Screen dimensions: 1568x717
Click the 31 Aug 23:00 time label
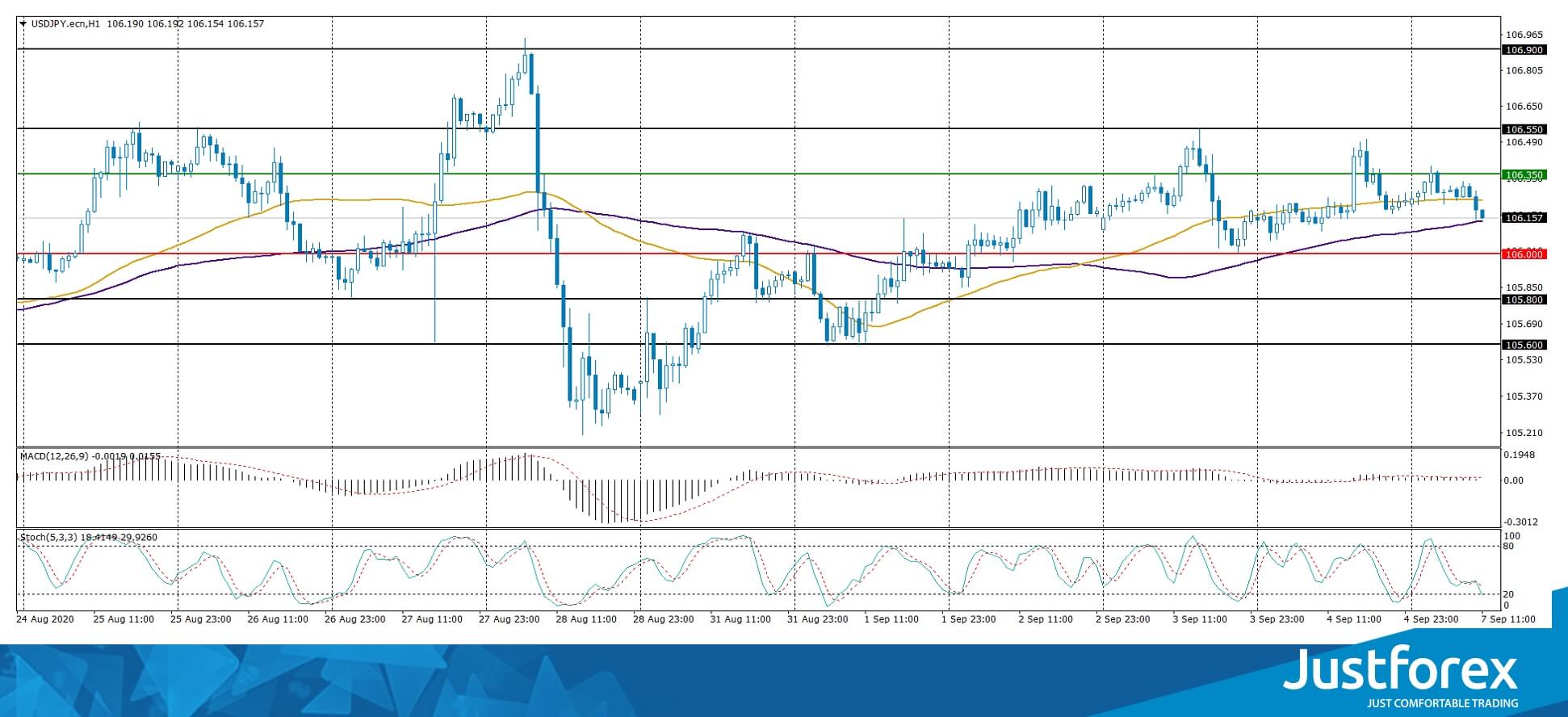818,619
